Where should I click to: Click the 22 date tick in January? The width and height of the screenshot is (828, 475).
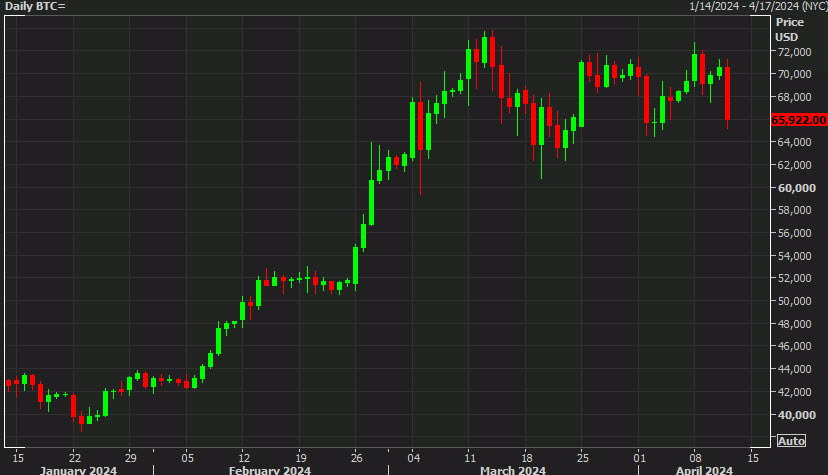74,458
